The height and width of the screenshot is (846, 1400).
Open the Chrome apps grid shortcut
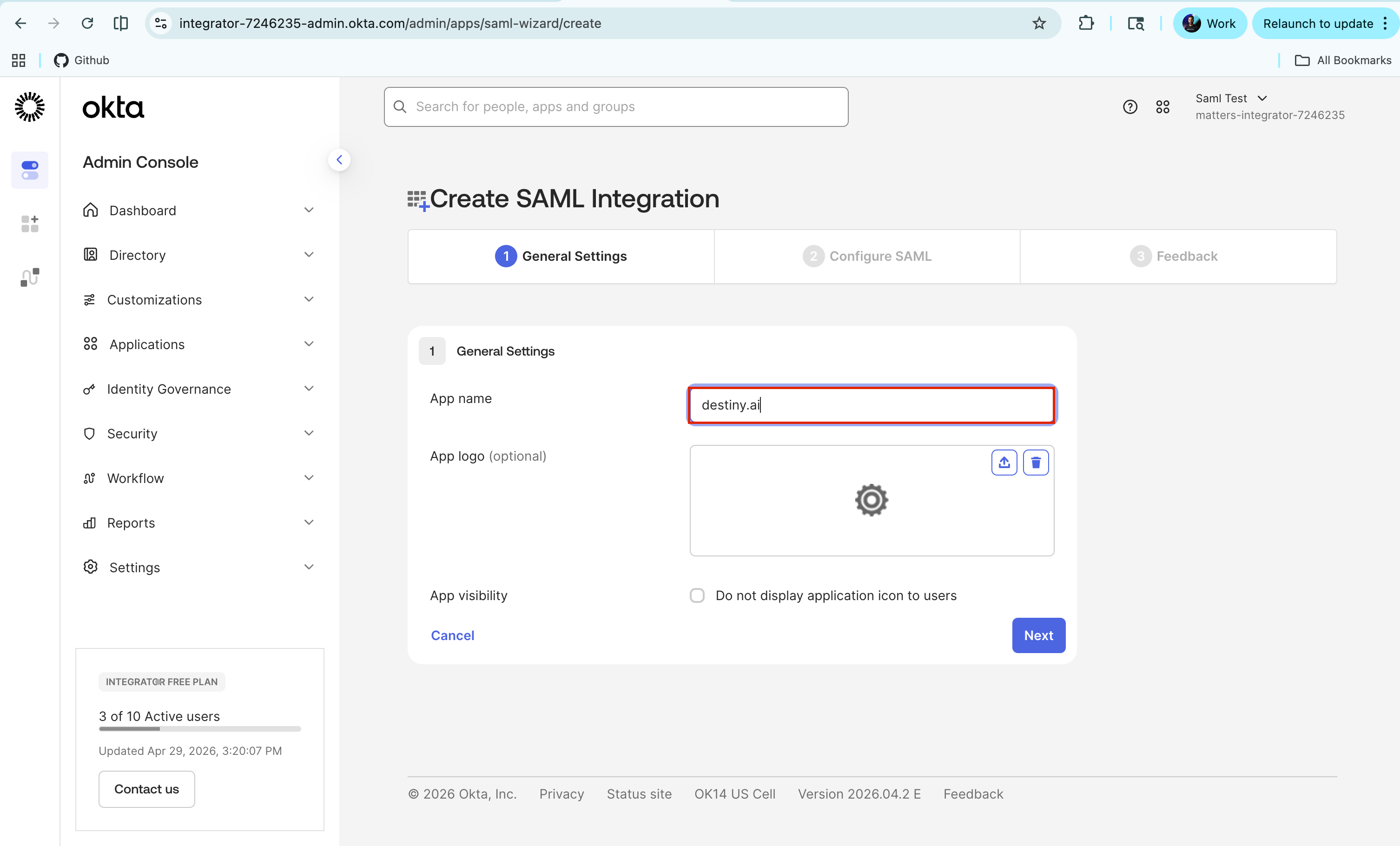19,60
